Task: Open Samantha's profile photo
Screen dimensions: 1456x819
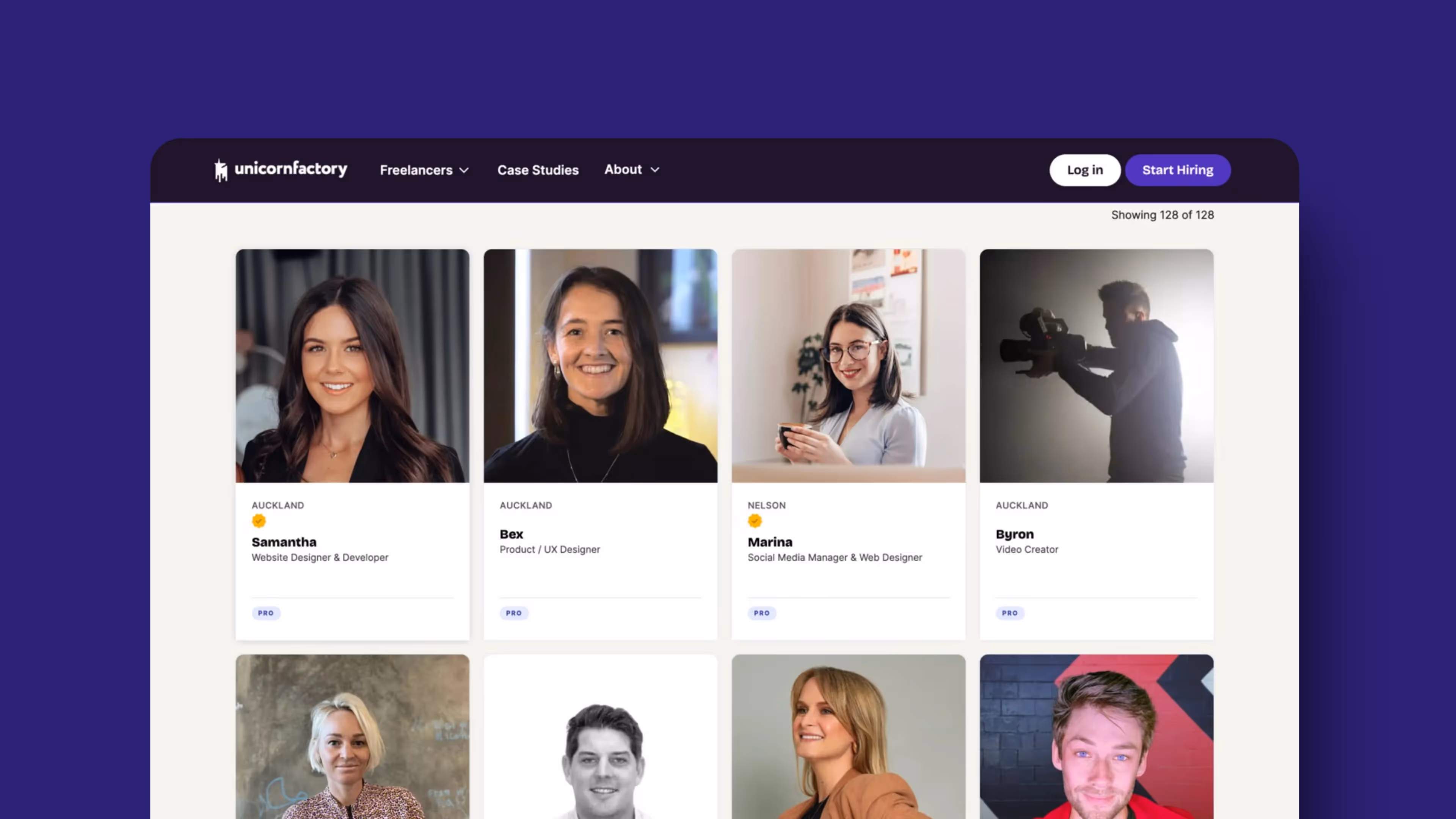Action: click(352, 366)
